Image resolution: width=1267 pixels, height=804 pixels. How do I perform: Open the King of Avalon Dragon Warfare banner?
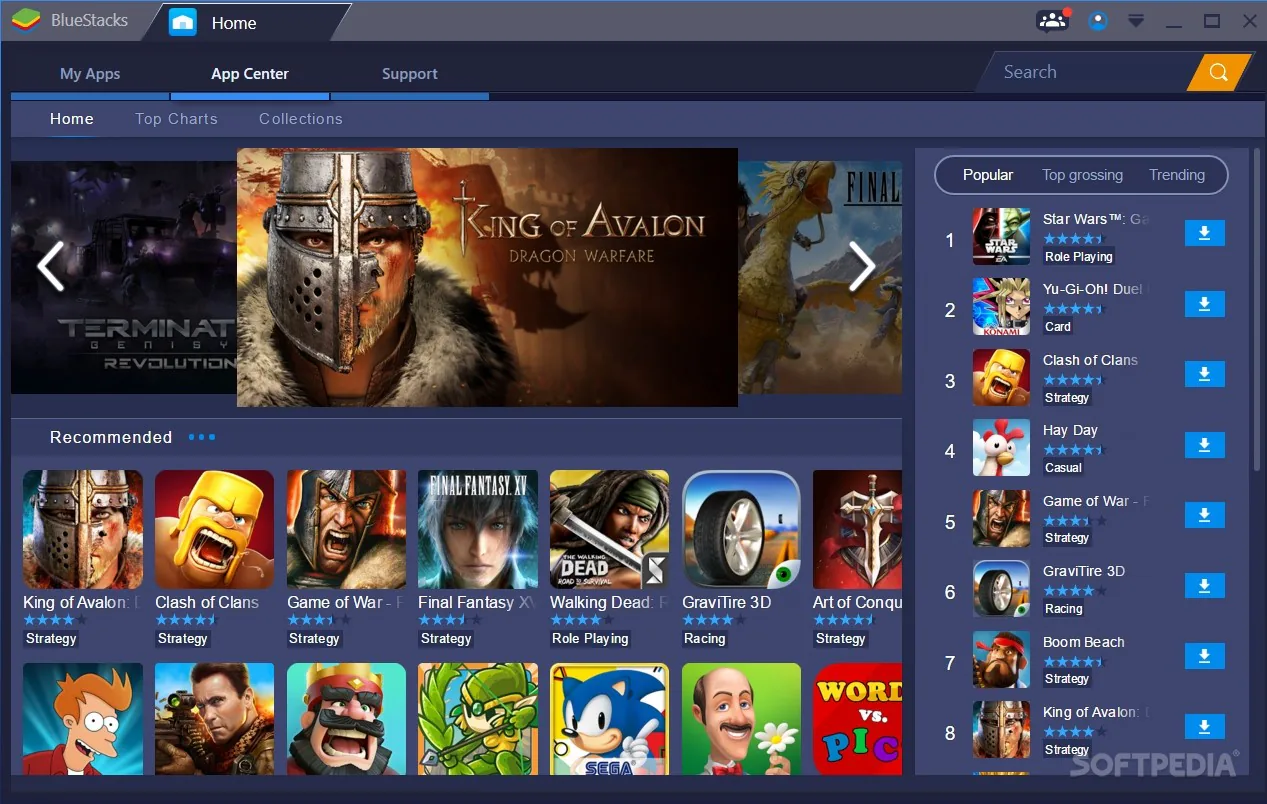[x=487, y=277]
